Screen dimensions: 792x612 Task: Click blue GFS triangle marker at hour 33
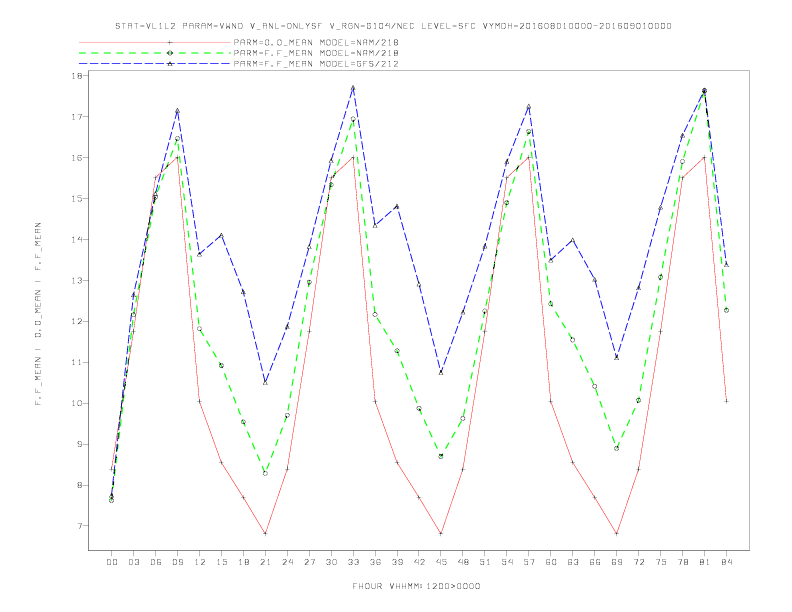tap(353, 88)
